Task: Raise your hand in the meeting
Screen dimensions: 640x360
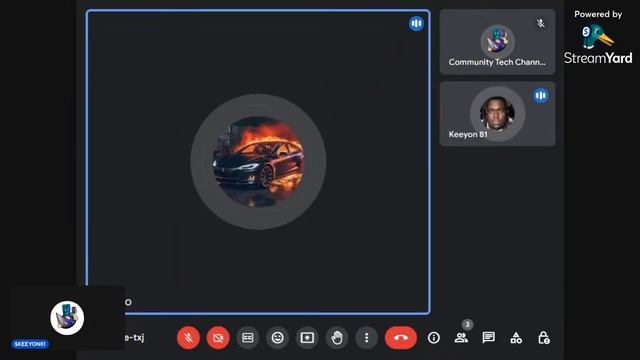Action: [337, 338]
